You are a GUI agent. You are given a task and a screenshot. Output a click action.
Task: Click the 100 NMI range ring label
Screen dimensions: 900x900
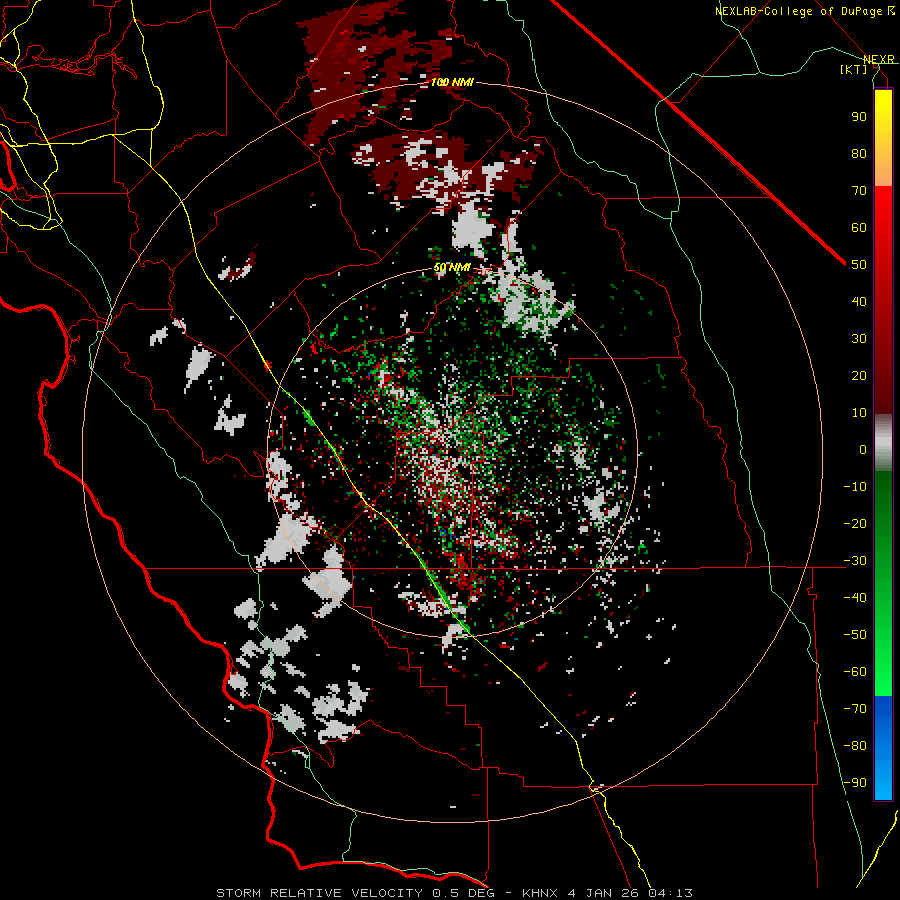pos(452,82)
